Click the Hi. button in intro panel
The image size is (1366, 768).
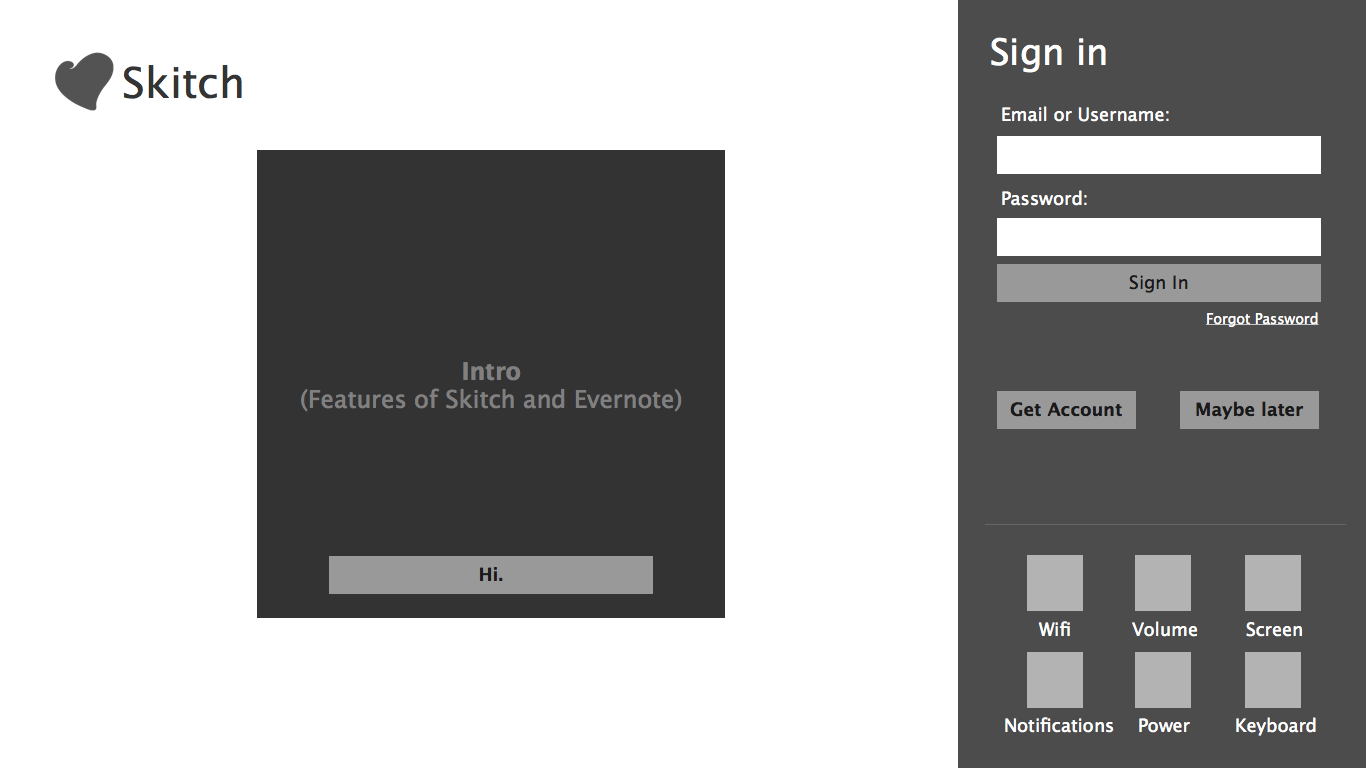(491, 575)
